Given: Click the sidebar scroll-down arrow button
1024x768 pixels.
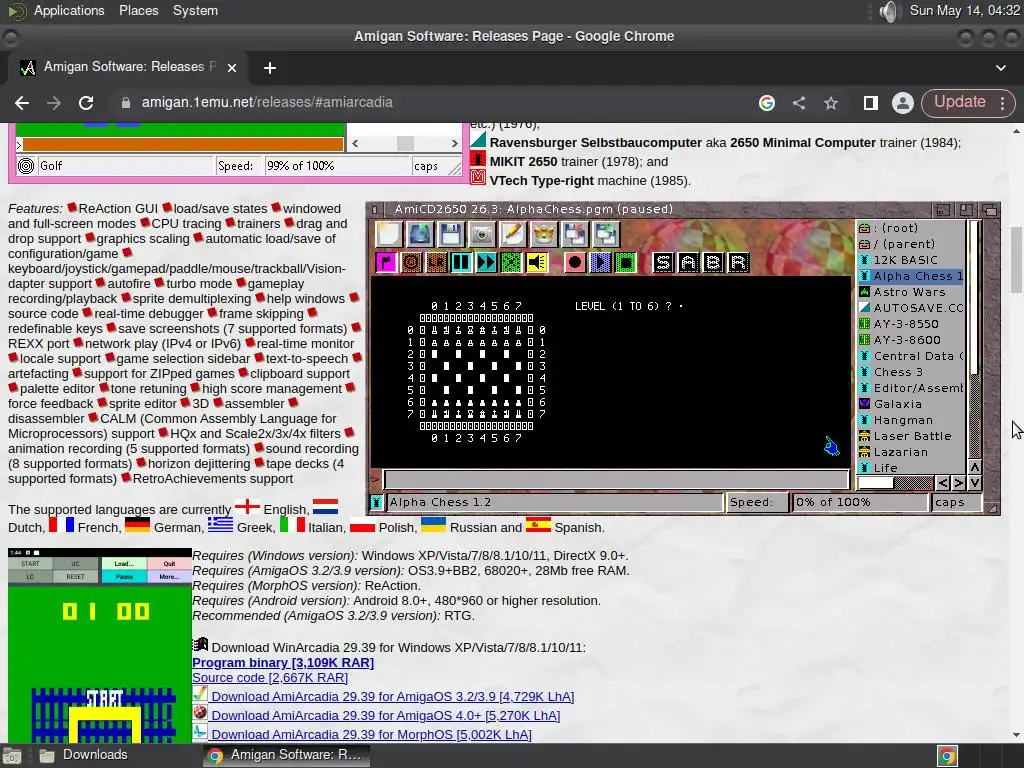Looking at the screenshot, I should point(974,483).
